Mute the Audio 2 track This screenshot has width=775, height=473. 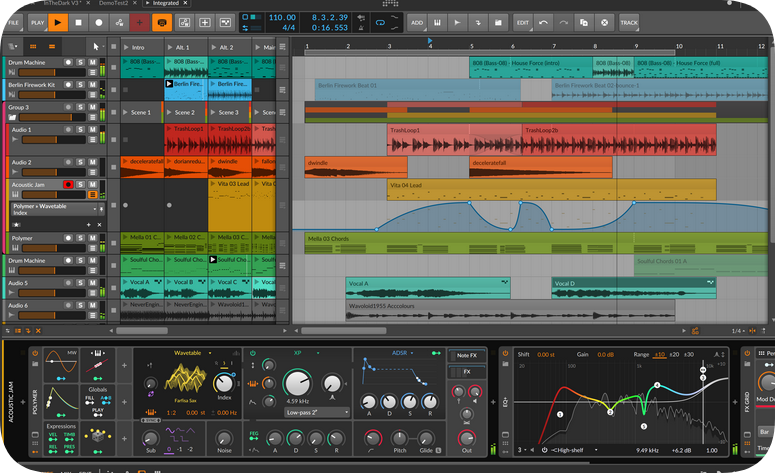tap(92, 162)
